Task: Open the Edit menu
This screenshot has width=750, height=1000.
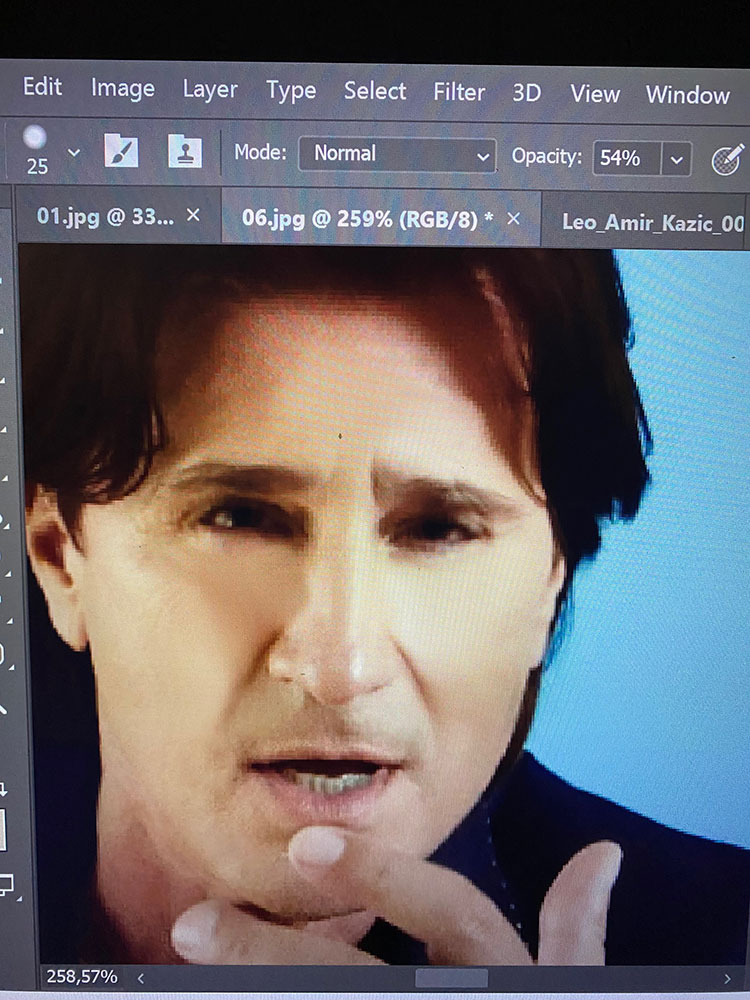Action: point(42,87)
